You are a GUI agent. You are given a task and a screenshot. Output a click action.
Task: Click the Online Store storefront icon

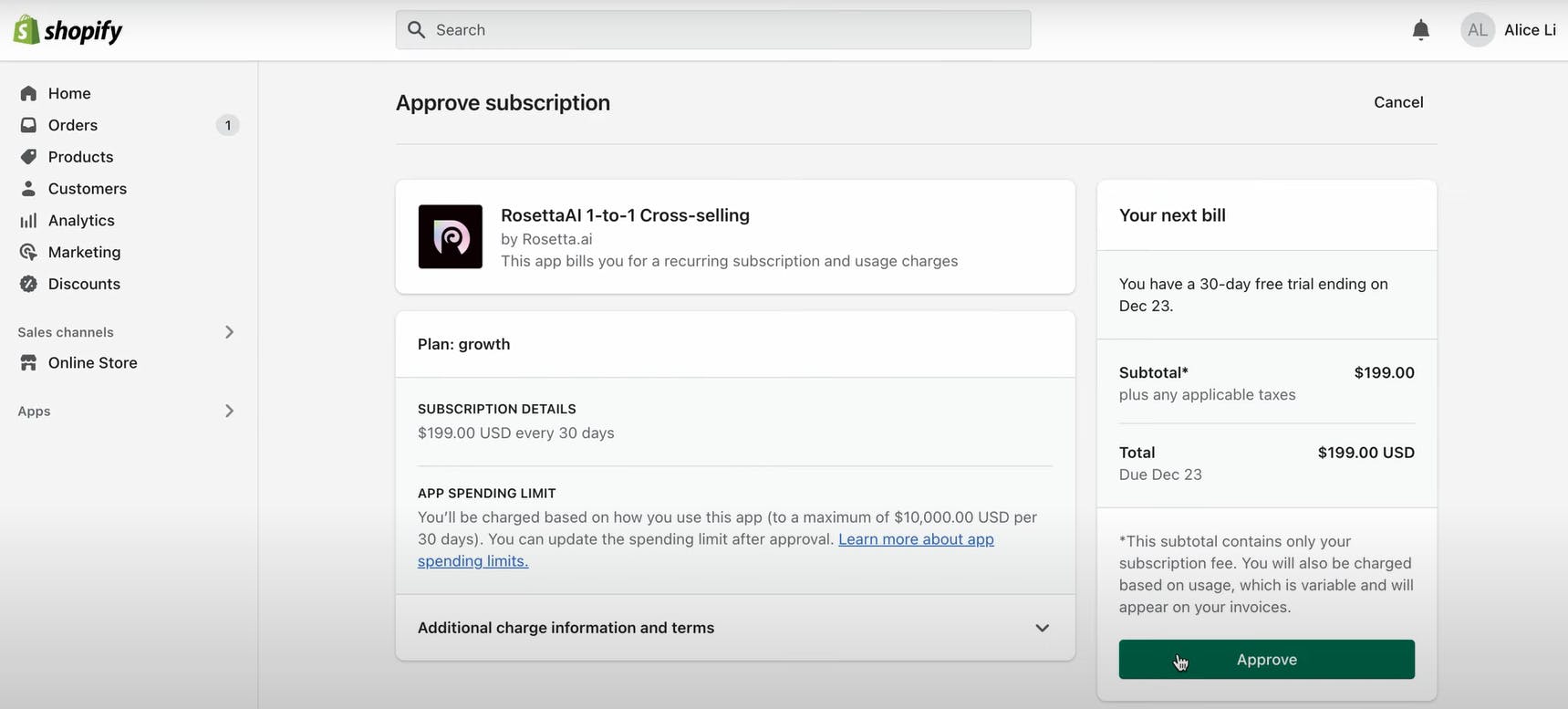[x=28, y=362]
